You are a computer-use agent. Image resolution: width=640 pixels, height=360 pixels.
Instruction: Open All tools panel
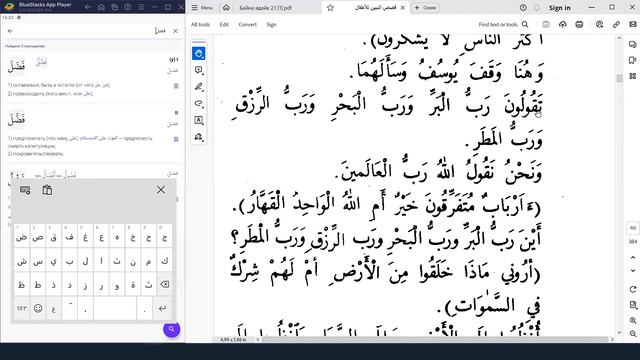pyautogui.click(x=200, y=24)
